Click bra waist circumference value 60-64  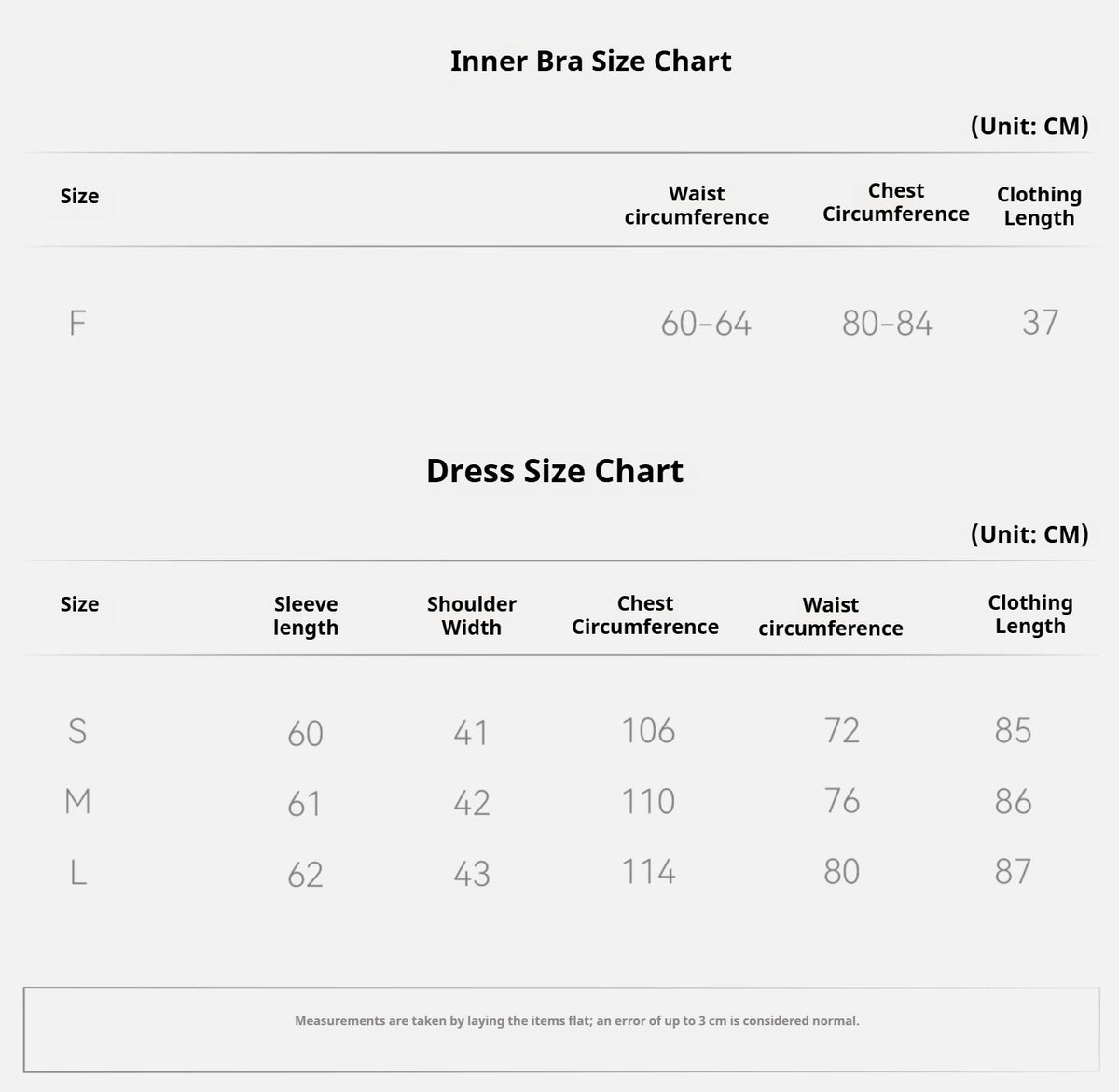point(706,324)
